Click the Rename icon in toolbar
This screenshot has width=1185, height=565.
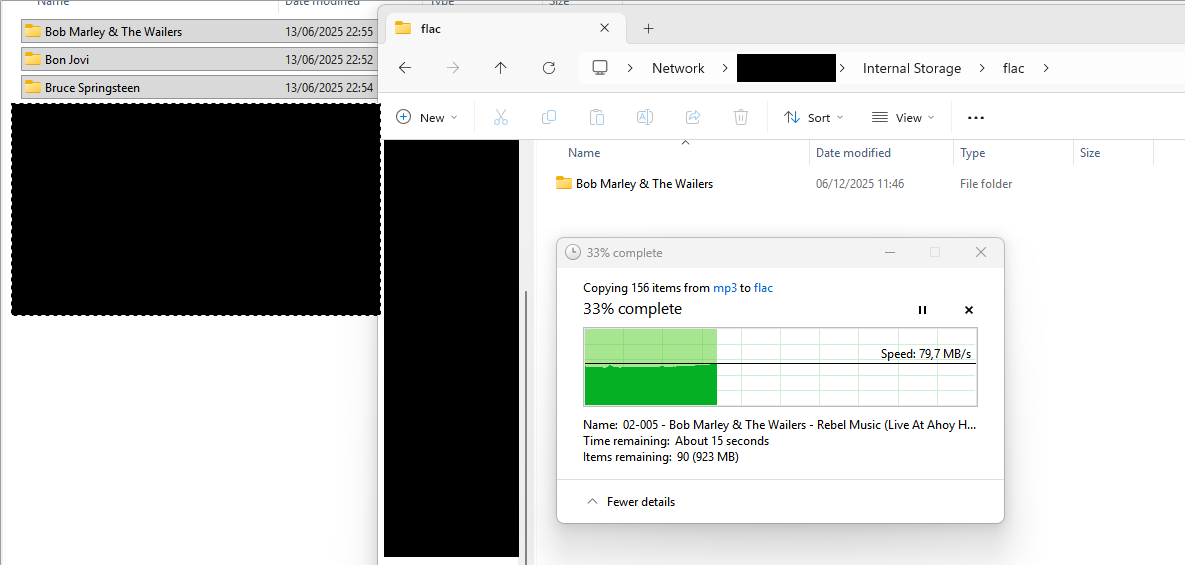[x=645, y=117]
